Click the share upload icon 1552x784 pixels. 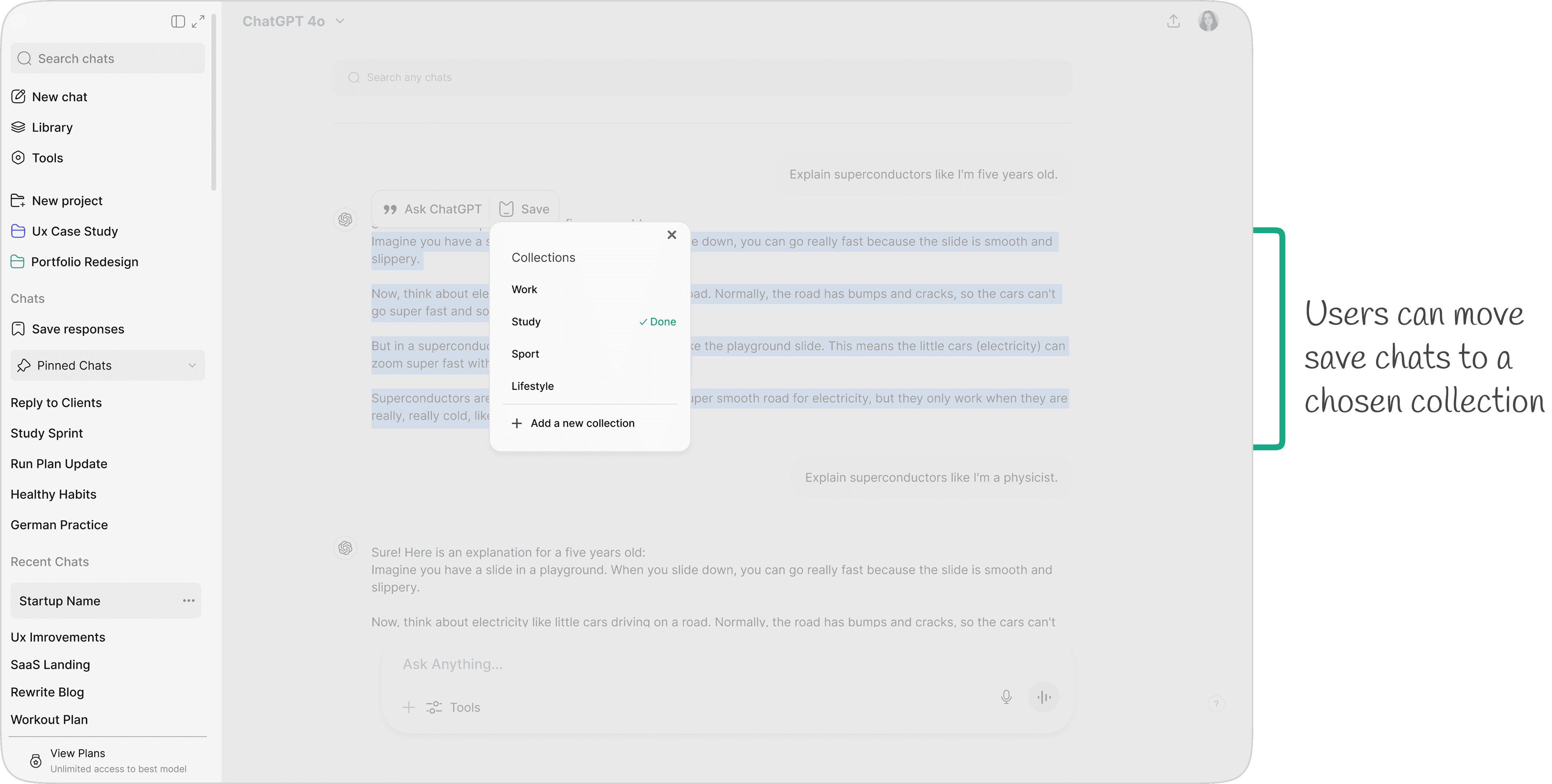click(1173, 22)
